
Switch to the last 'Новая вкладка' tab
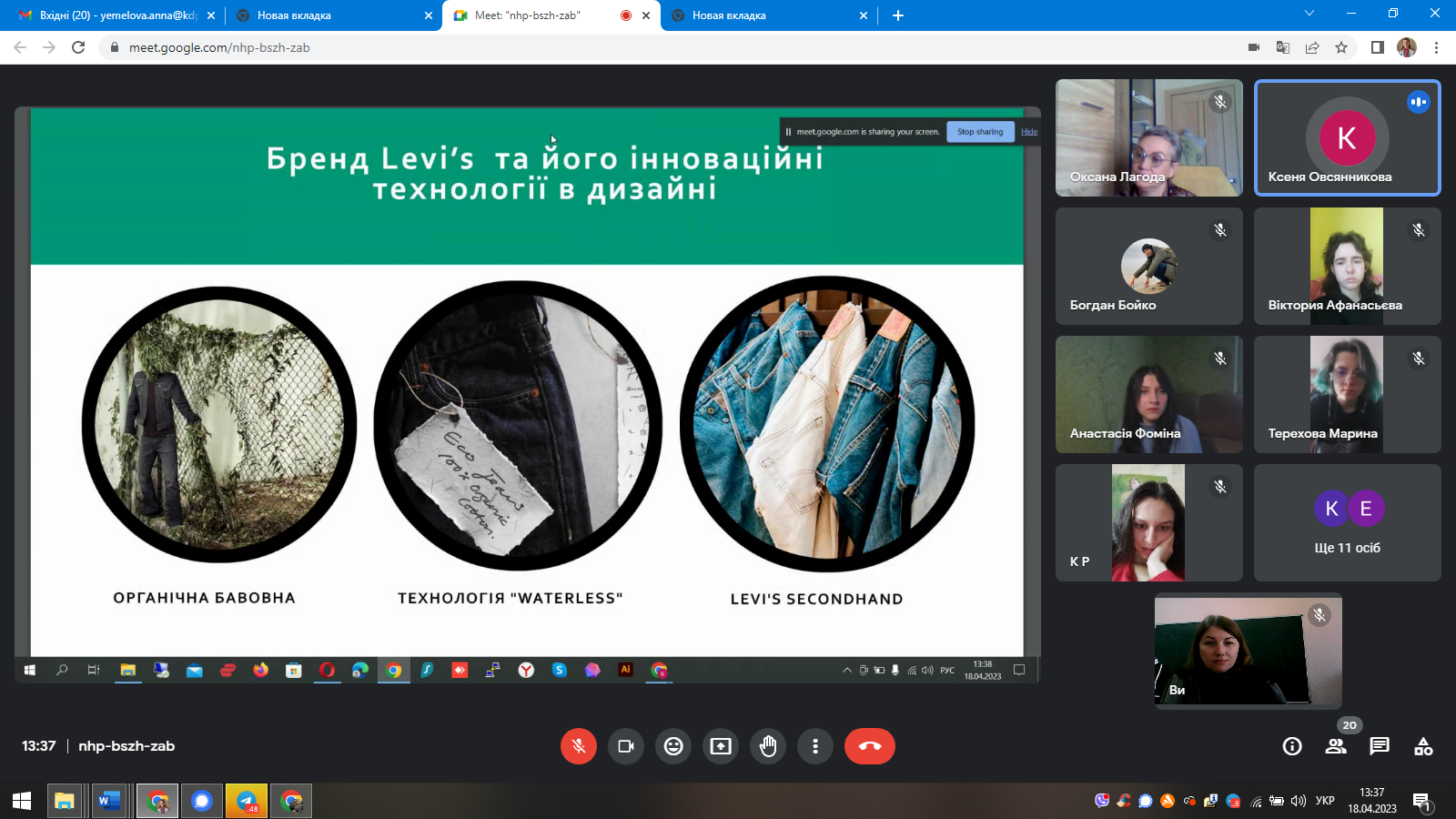coord(769,15)
